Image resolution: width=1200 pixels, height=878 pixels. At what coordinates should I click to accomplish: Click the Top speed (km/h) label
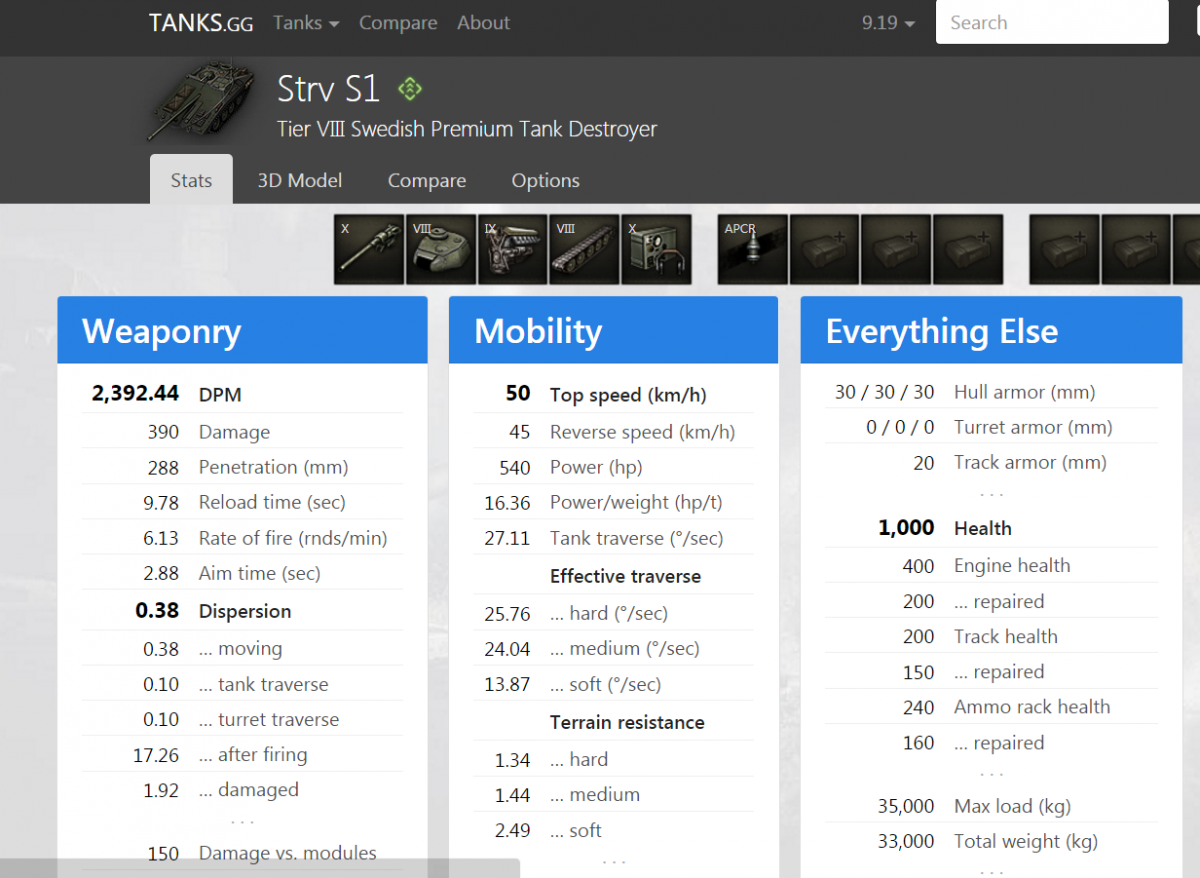[628, 395]
